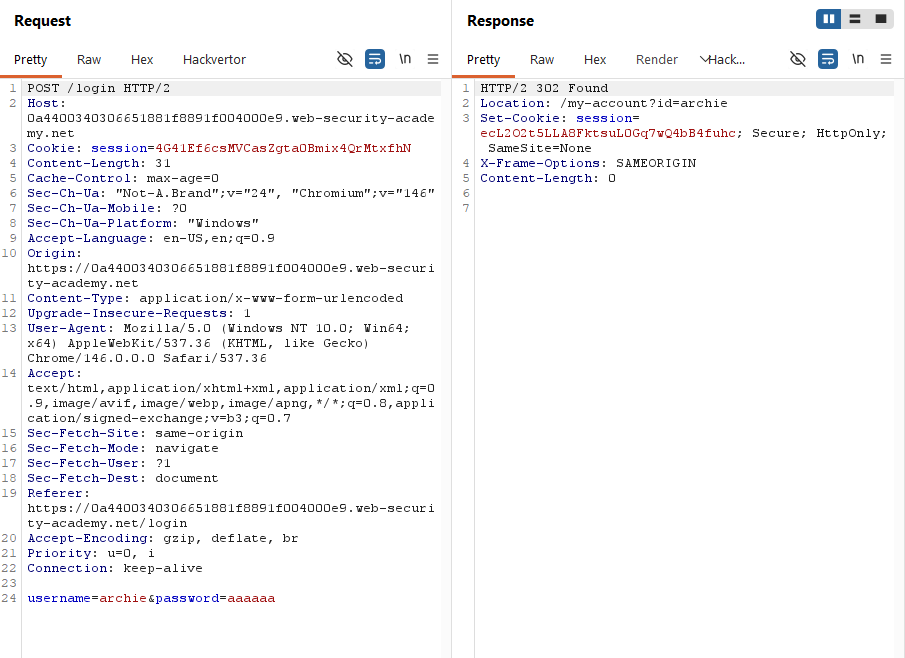Screen dimensions: 905x658
Task: Switch to Request Hex tab
Action: pos(142,59)
